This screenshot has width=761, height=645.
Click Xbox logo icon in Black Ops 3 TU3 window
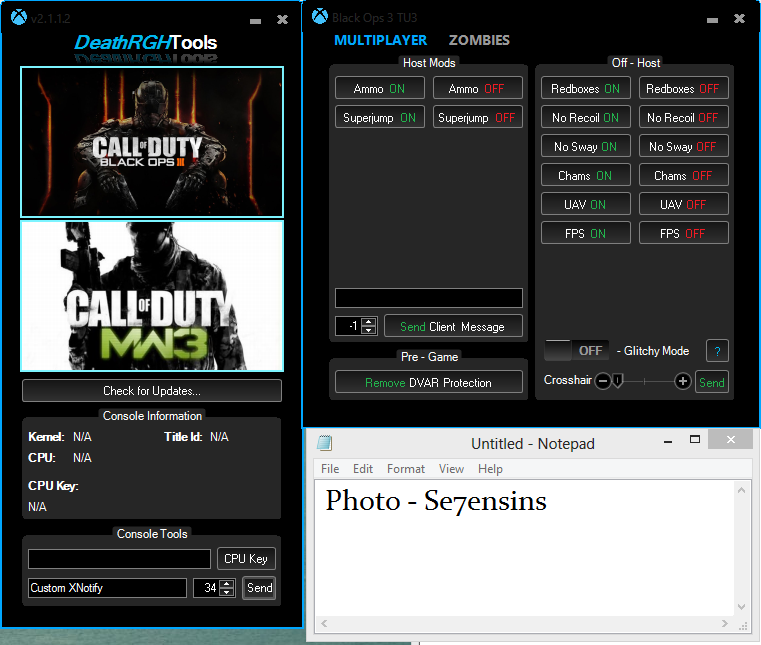click(320, 17)
